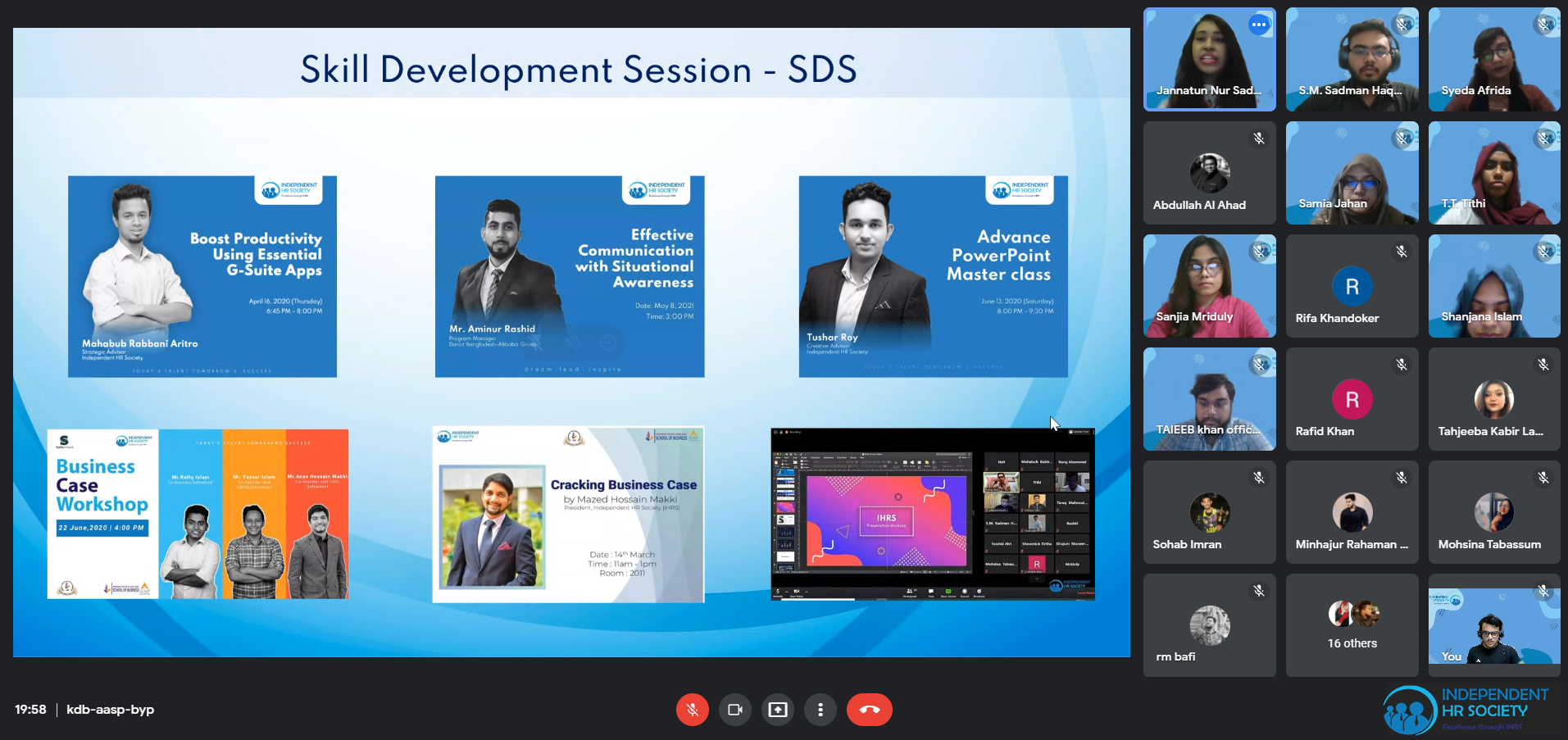Click muted mic icon on Rifa Khandoker tile
The image size is (1568, 740).
click(x=1402, y=252)
